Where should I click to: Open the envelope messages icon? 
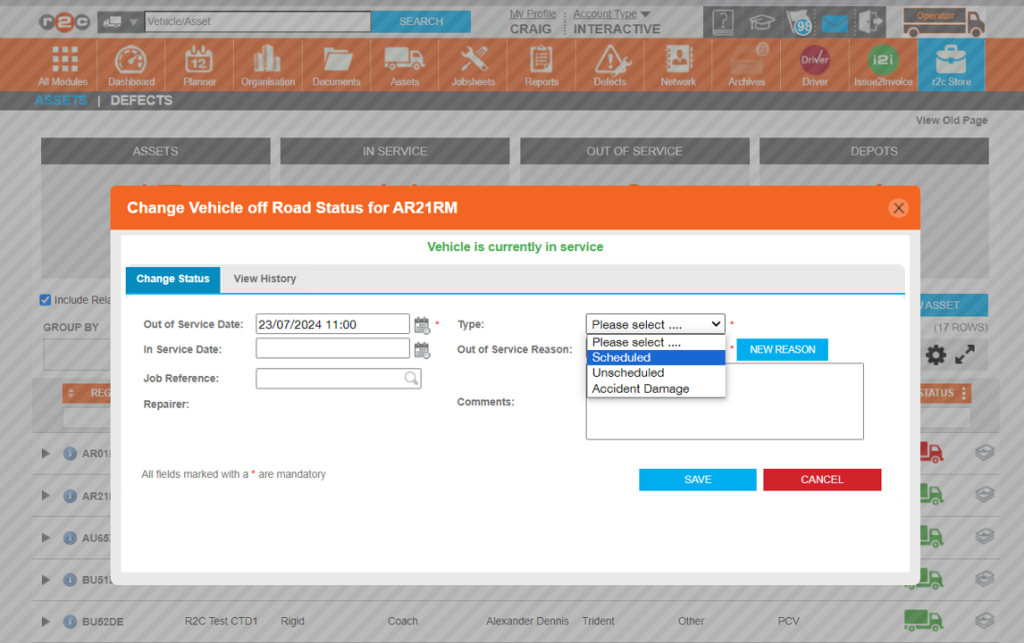[835, 24]
